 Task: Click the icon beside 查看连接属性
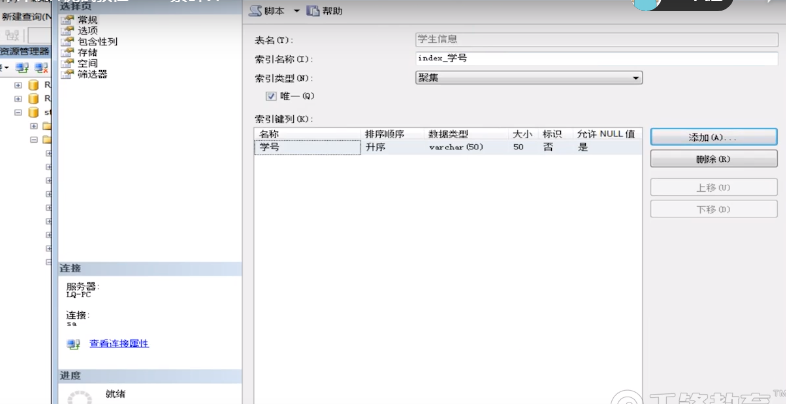74,344
